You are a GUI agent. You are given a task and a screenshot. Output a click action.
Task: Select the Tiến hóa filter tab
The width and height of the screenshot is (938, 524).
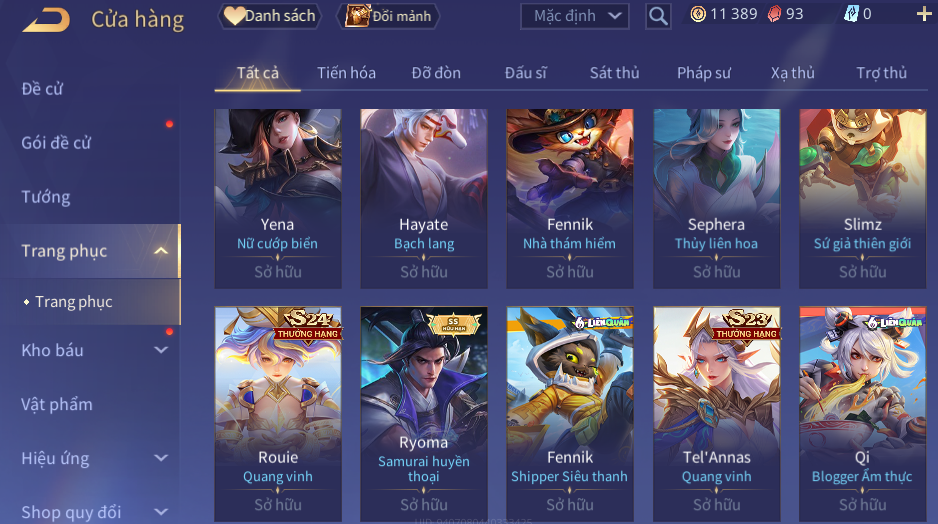pos(346,73)
